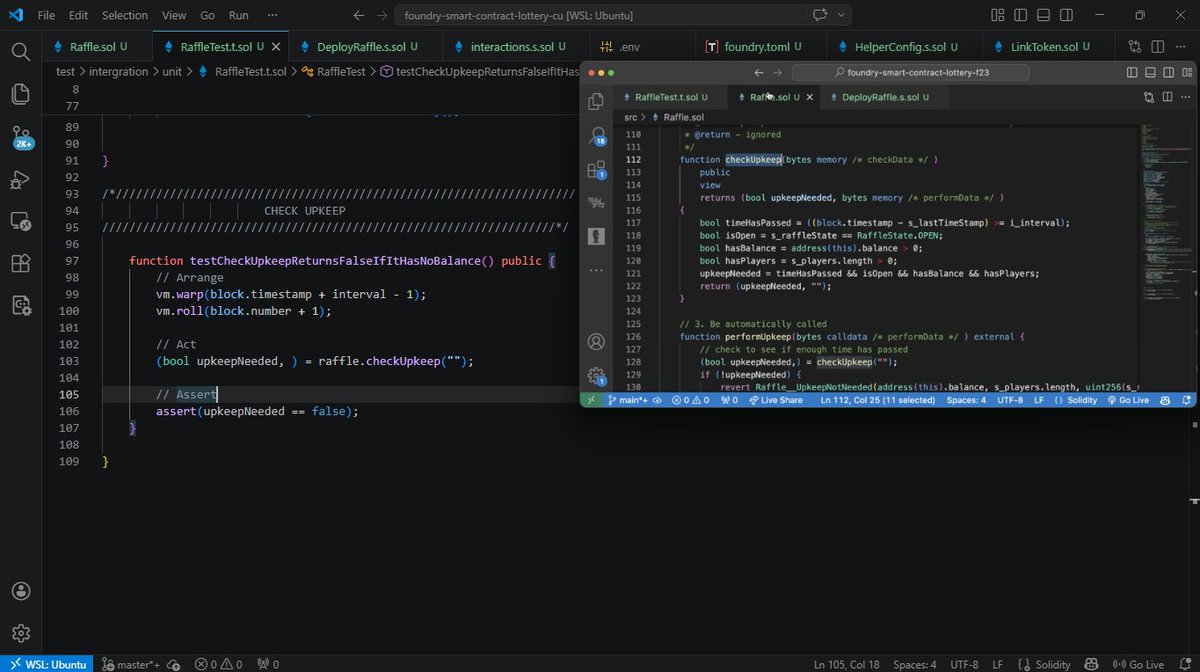Toggle the secondary sidebar visibility icon
1200x672 pixels.
pyautogui.click(x=1066, y=16)
